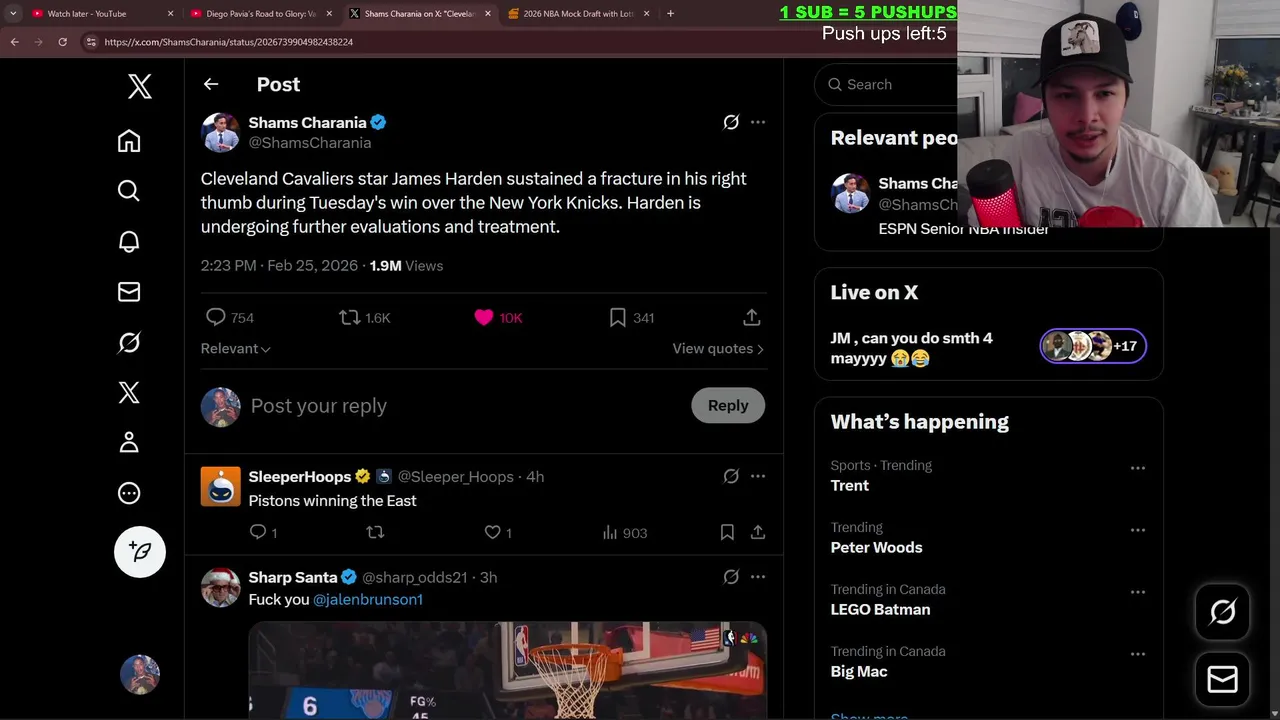Open a new browser tab
The height and width of the screenshot is (720, 1280).
coord(670,14)
